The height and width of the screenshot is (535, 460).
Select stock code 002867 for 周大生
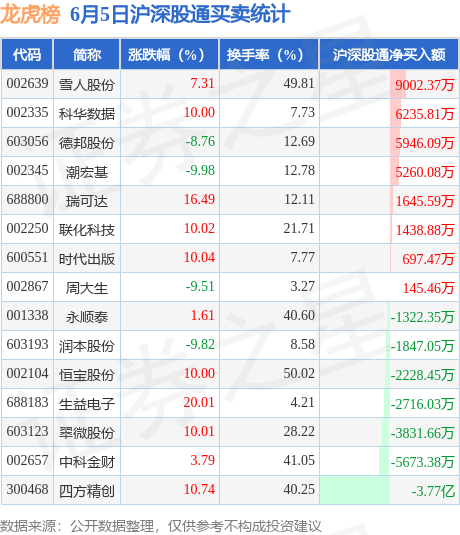[27, 287]
